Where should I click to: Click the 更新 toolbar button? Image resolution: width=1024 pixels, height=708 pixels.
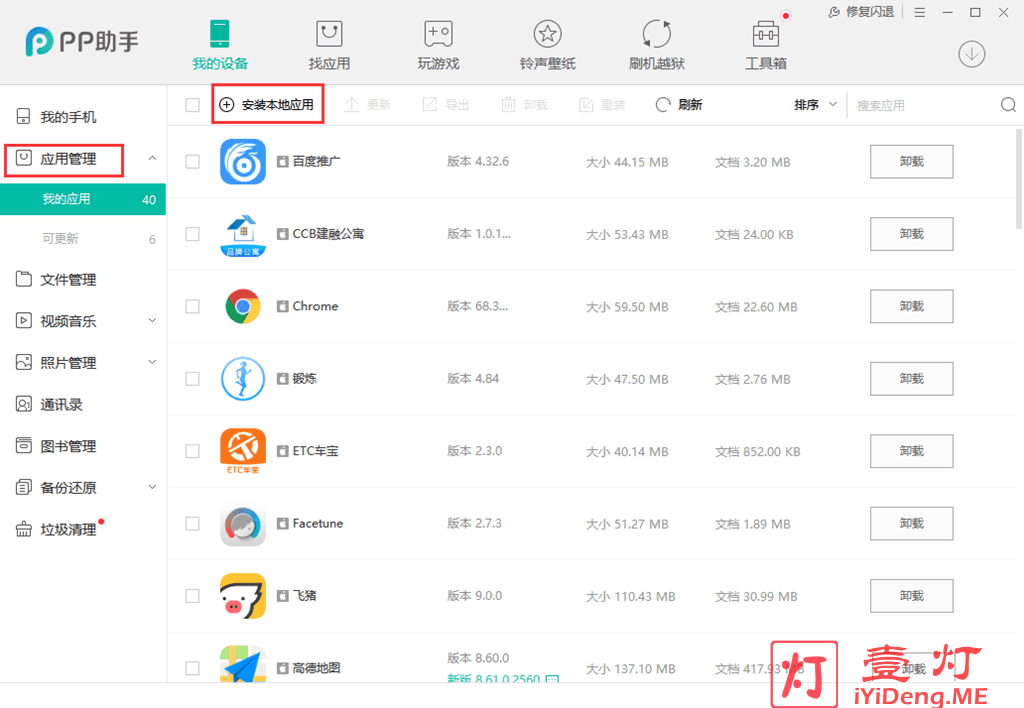click(368, 105)
